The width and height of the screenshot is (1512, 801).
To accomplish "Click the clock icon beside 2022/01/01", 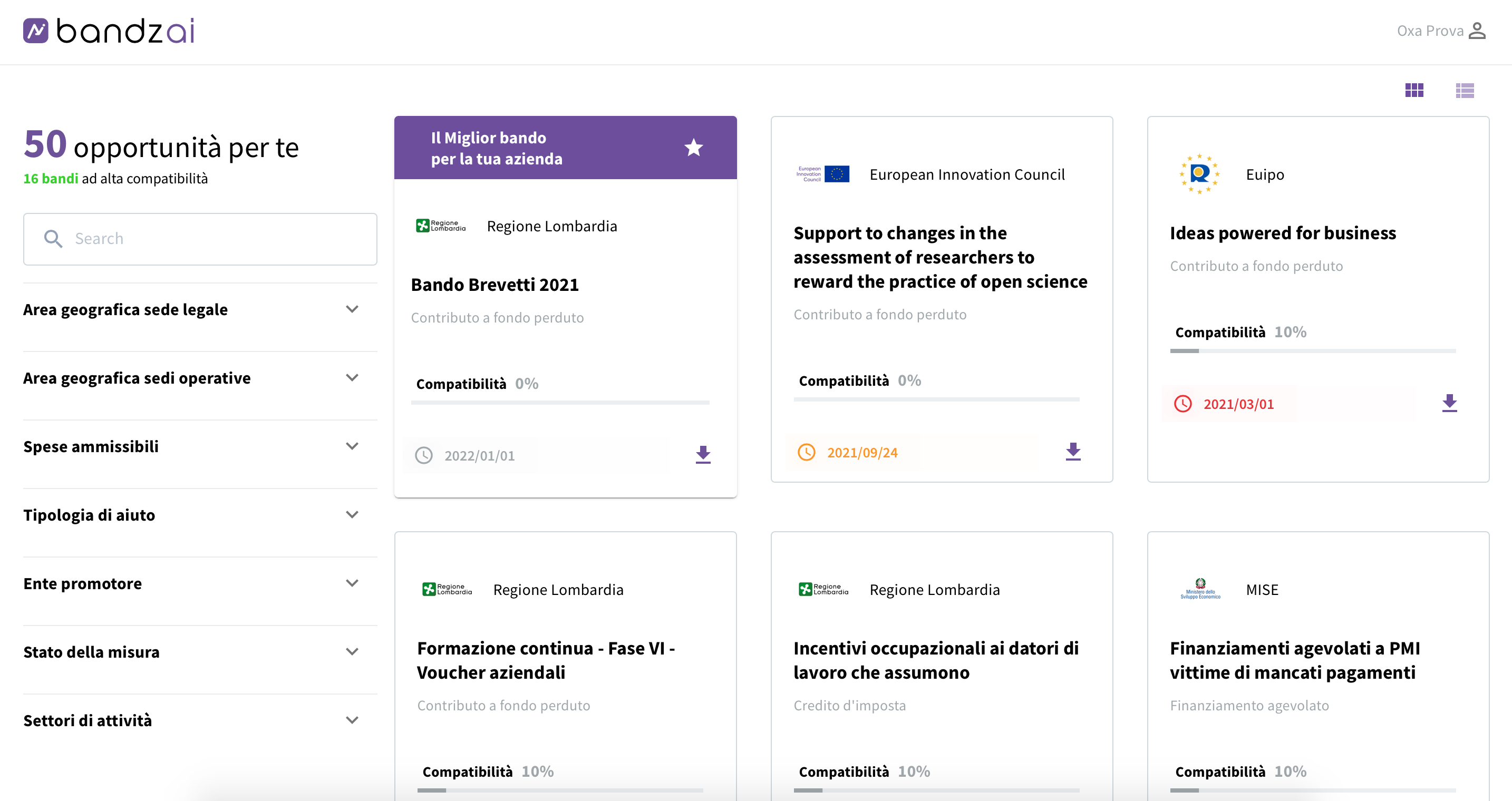I will [x=423, y=455].
